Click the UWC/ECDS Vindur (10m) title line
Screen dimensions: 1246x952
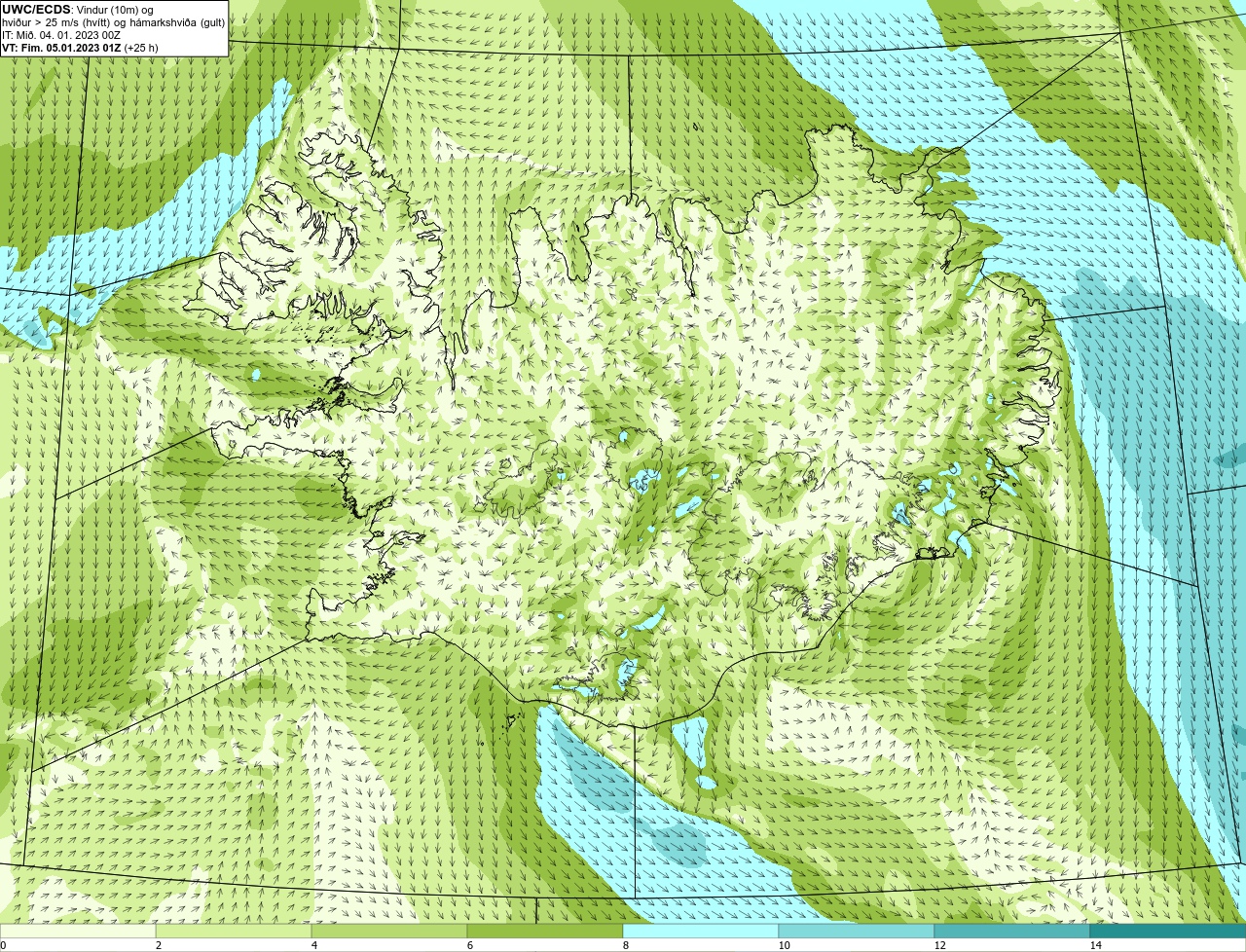tap(78, 10)
